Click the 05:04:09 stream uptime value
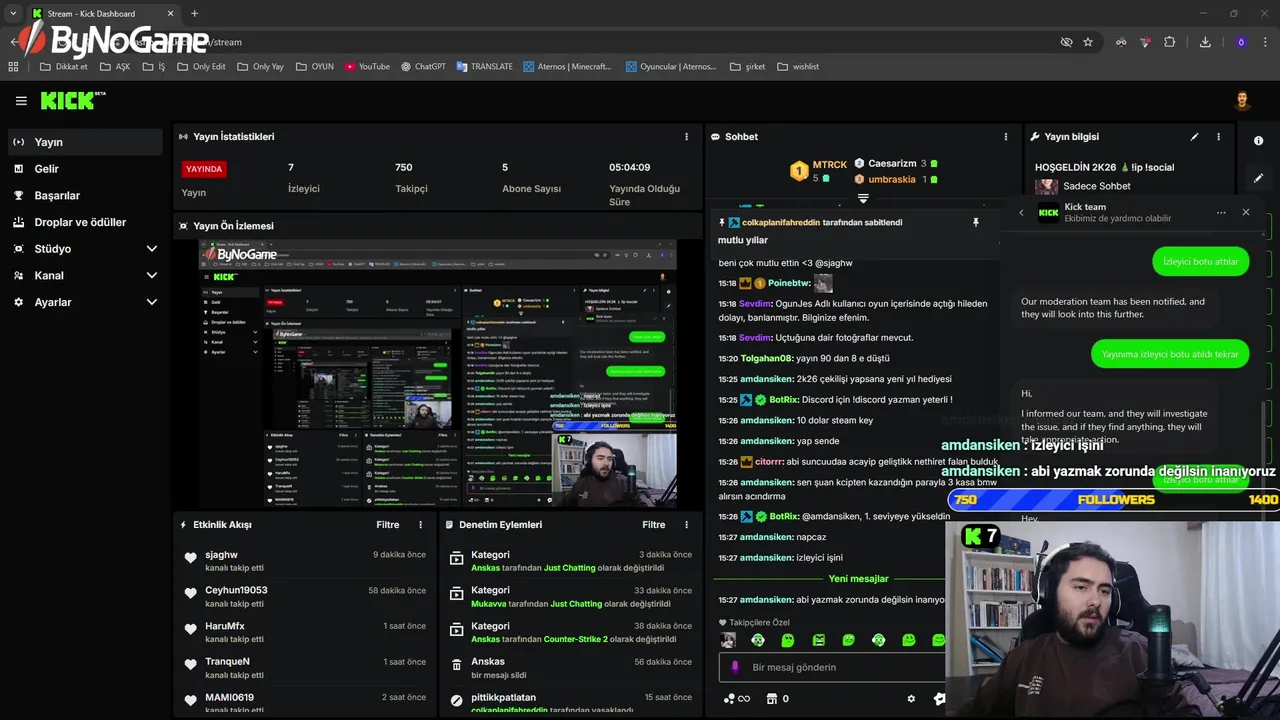 click(630, 168)
